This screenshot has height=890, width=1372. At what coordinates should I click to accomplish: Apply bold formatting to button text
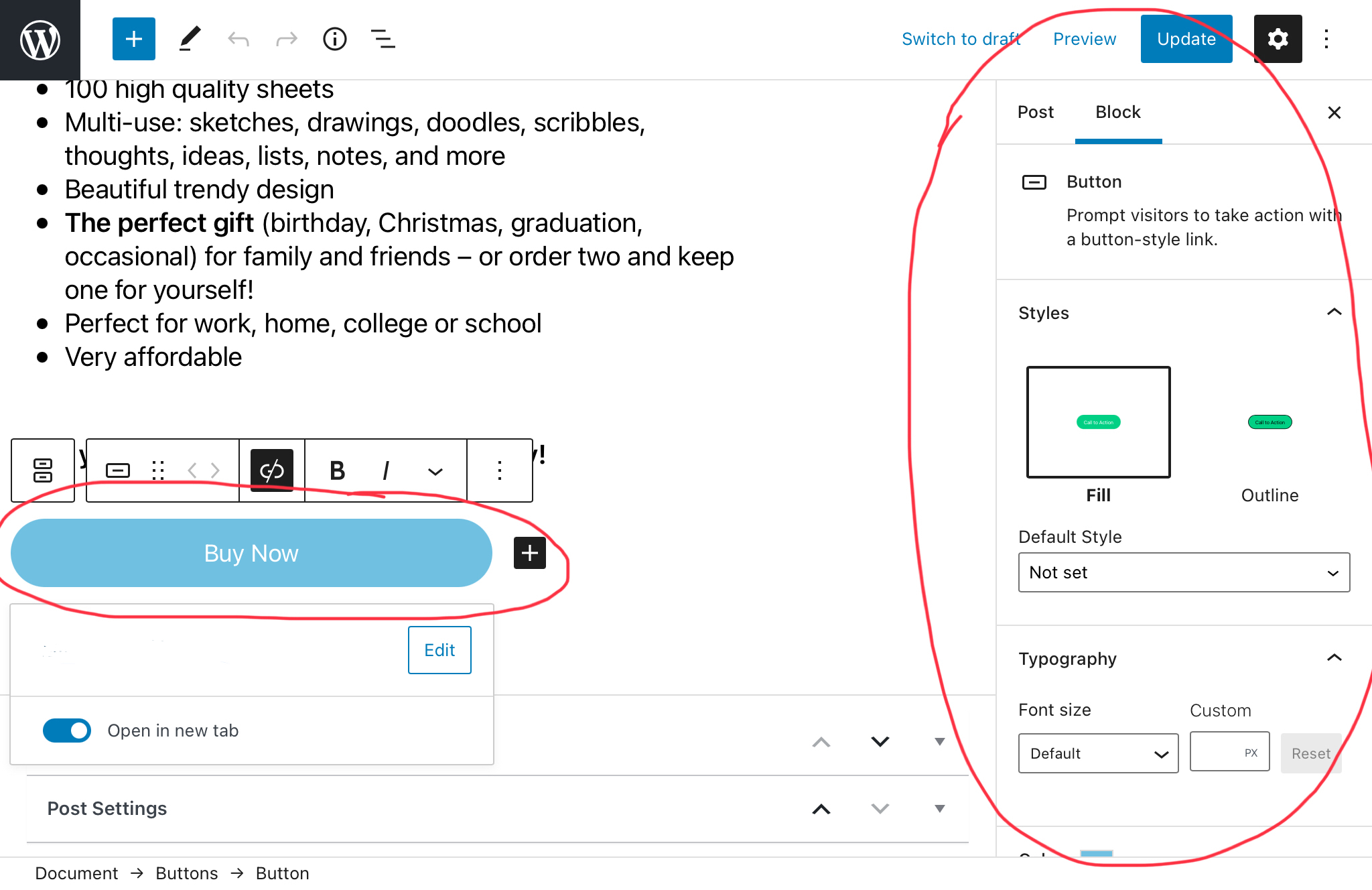click(337, 470)
